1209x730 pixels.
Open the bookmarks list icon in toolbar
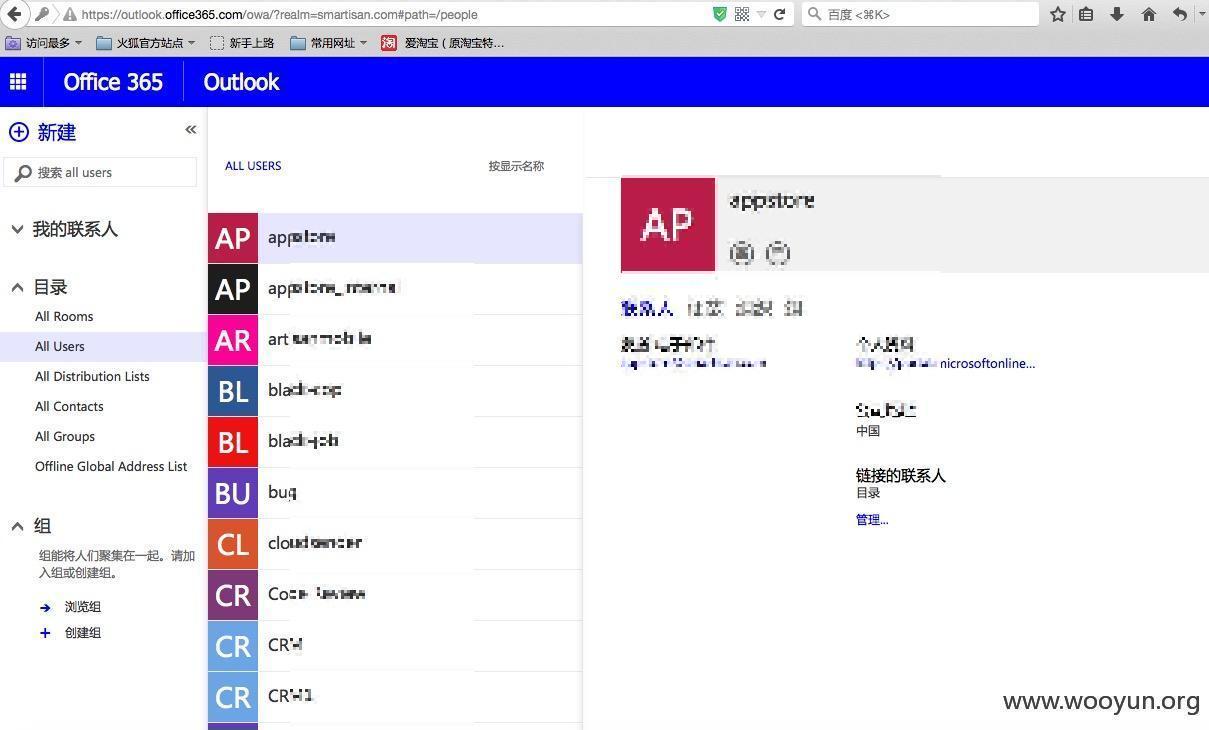point(1086,14)
